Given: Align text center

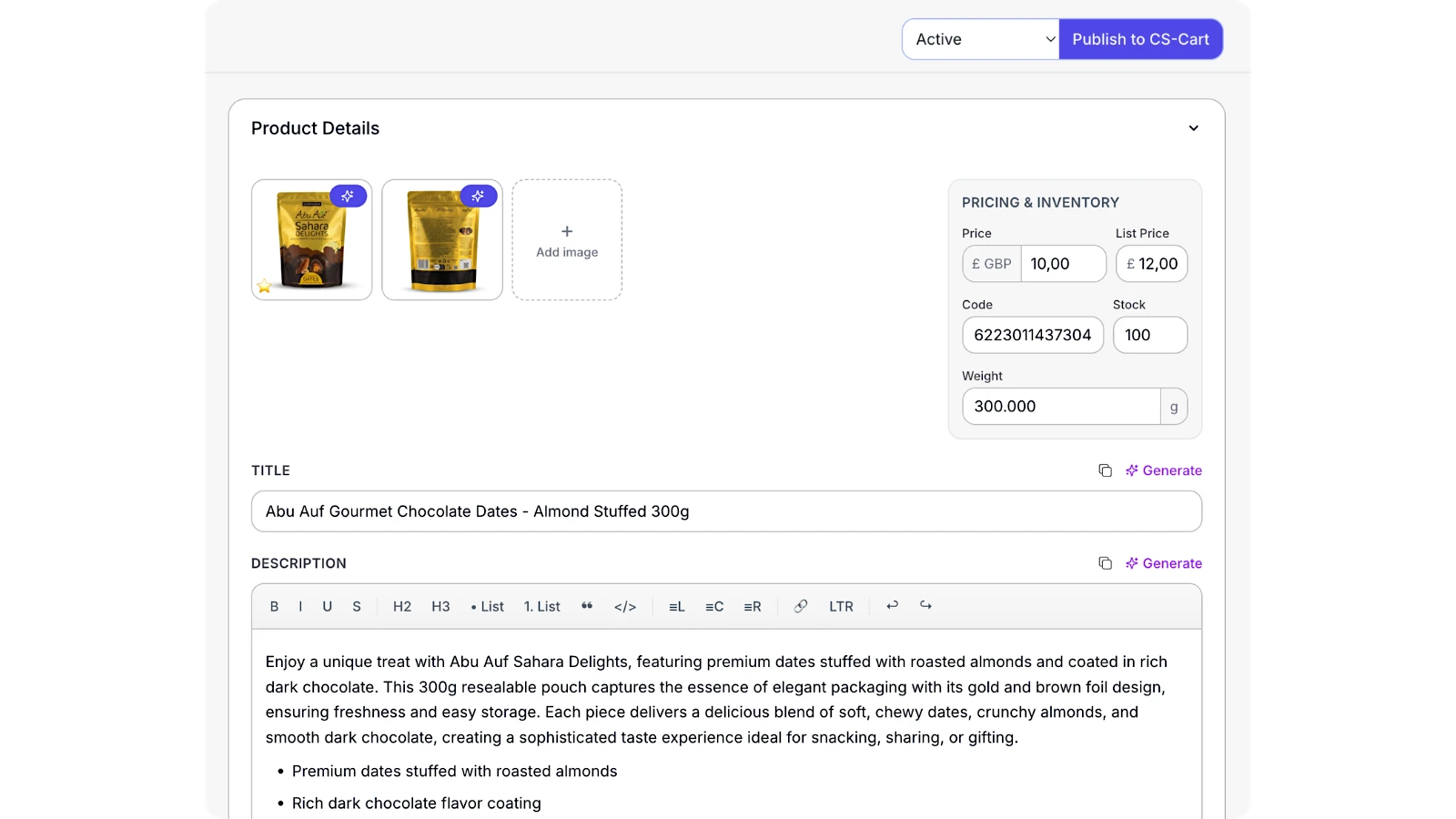Looking at the screenshot, I should [x=714, y=606].
